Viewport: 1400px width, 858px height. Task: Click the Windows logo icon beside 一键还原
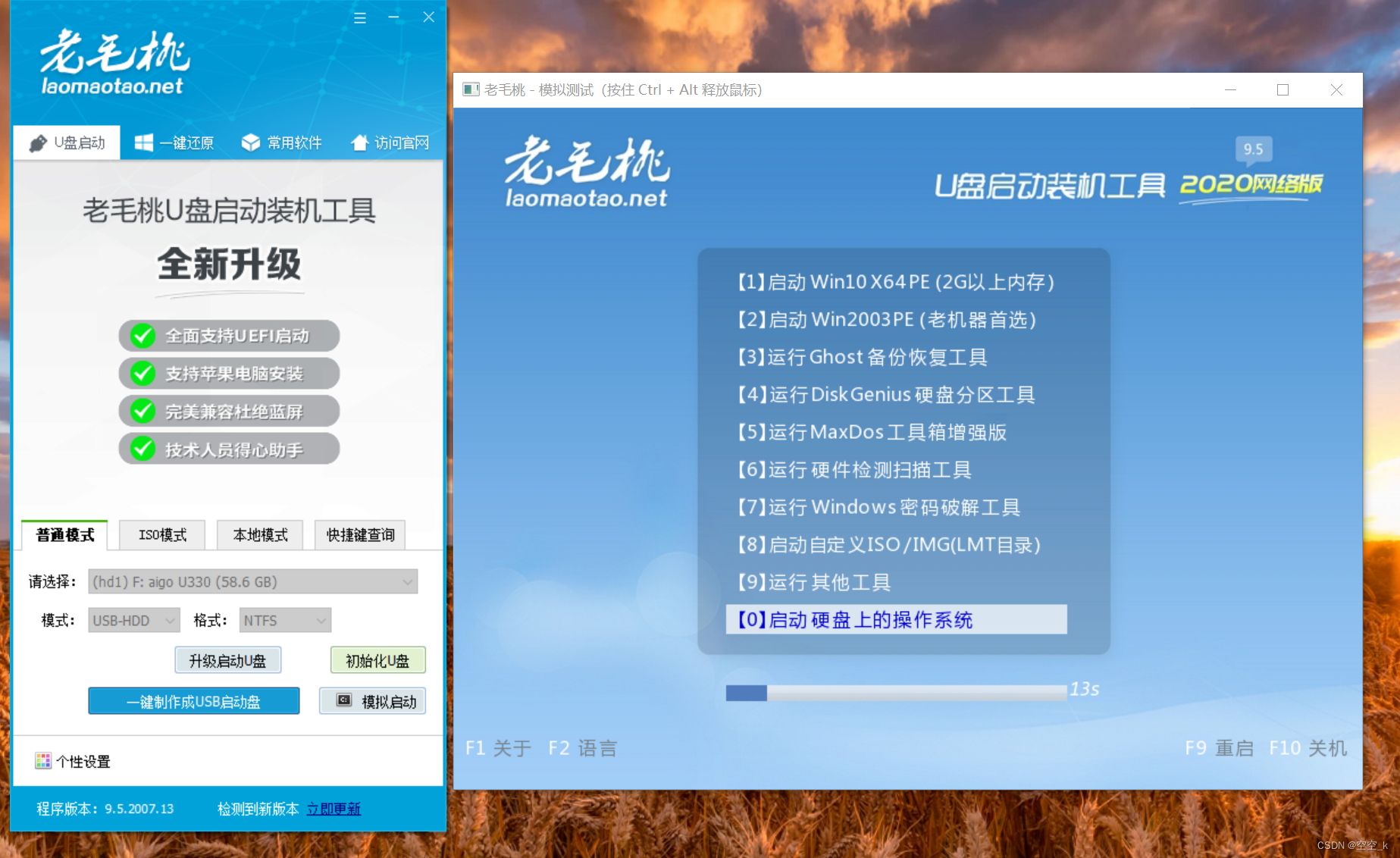pyautogui.click(x=144, y=142)
